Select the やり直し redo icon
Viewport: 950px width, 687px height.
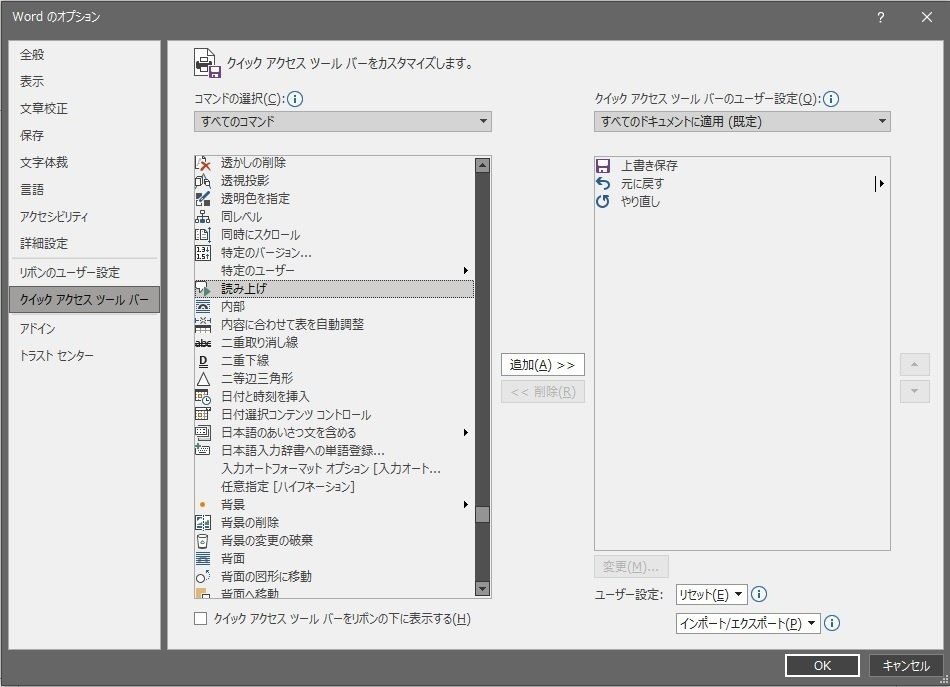click(603, 201)
